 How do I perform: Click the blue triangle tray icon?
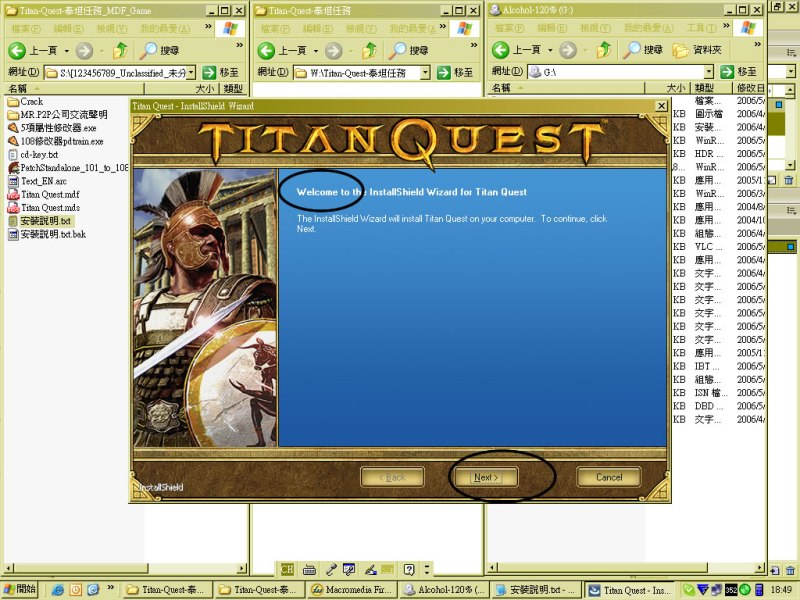coord(703,590)
